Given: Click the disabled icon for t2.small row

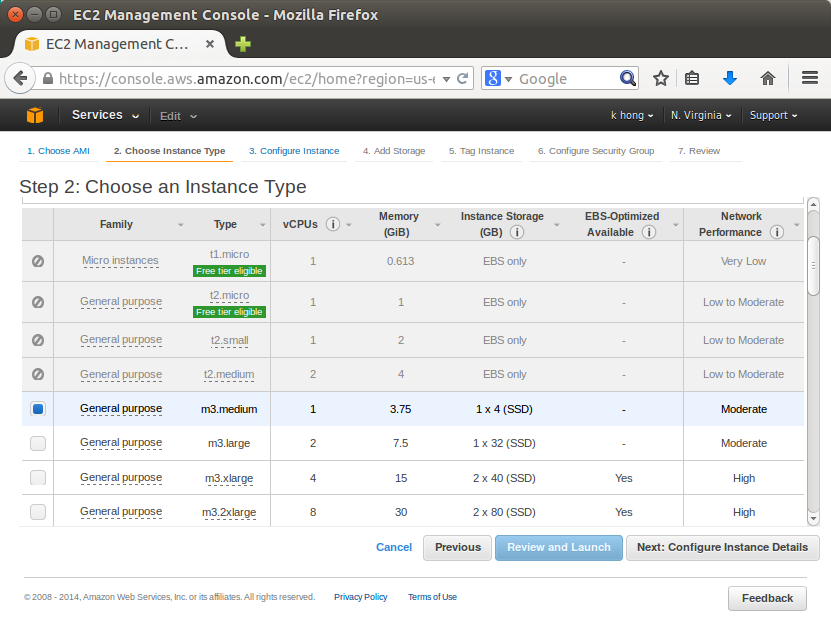Looking at the screenshot, I should (38, 340).
